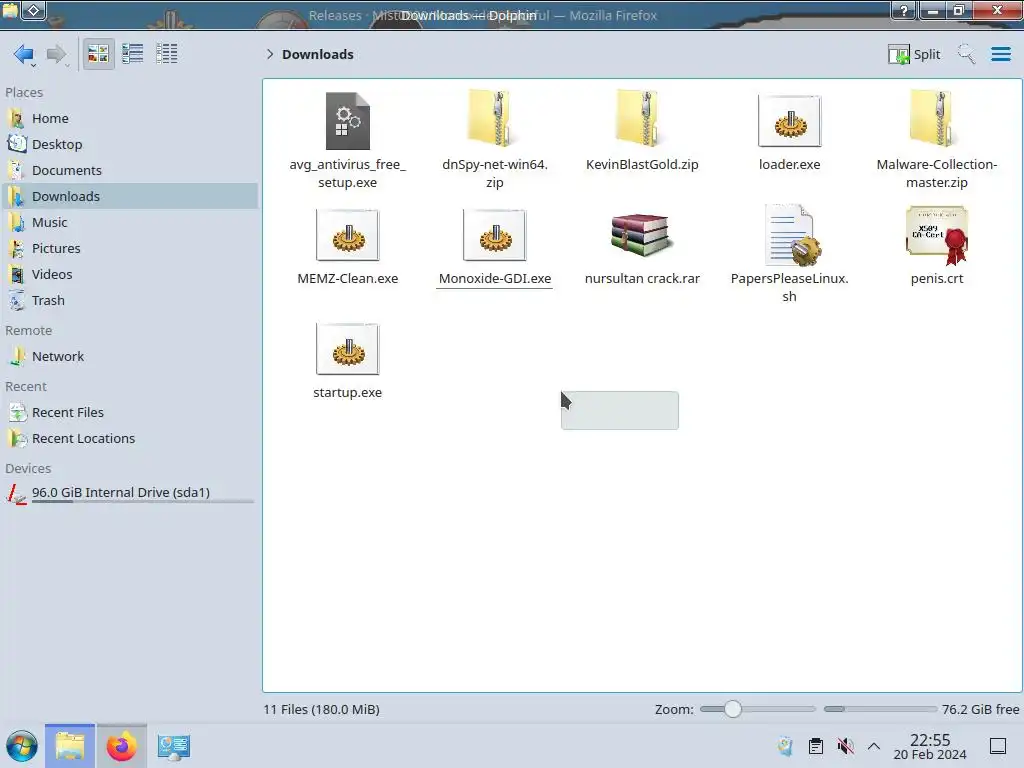Screen dimensions: 1024x768
Task: Open Music folder in Places
Action: click(129, 223)
